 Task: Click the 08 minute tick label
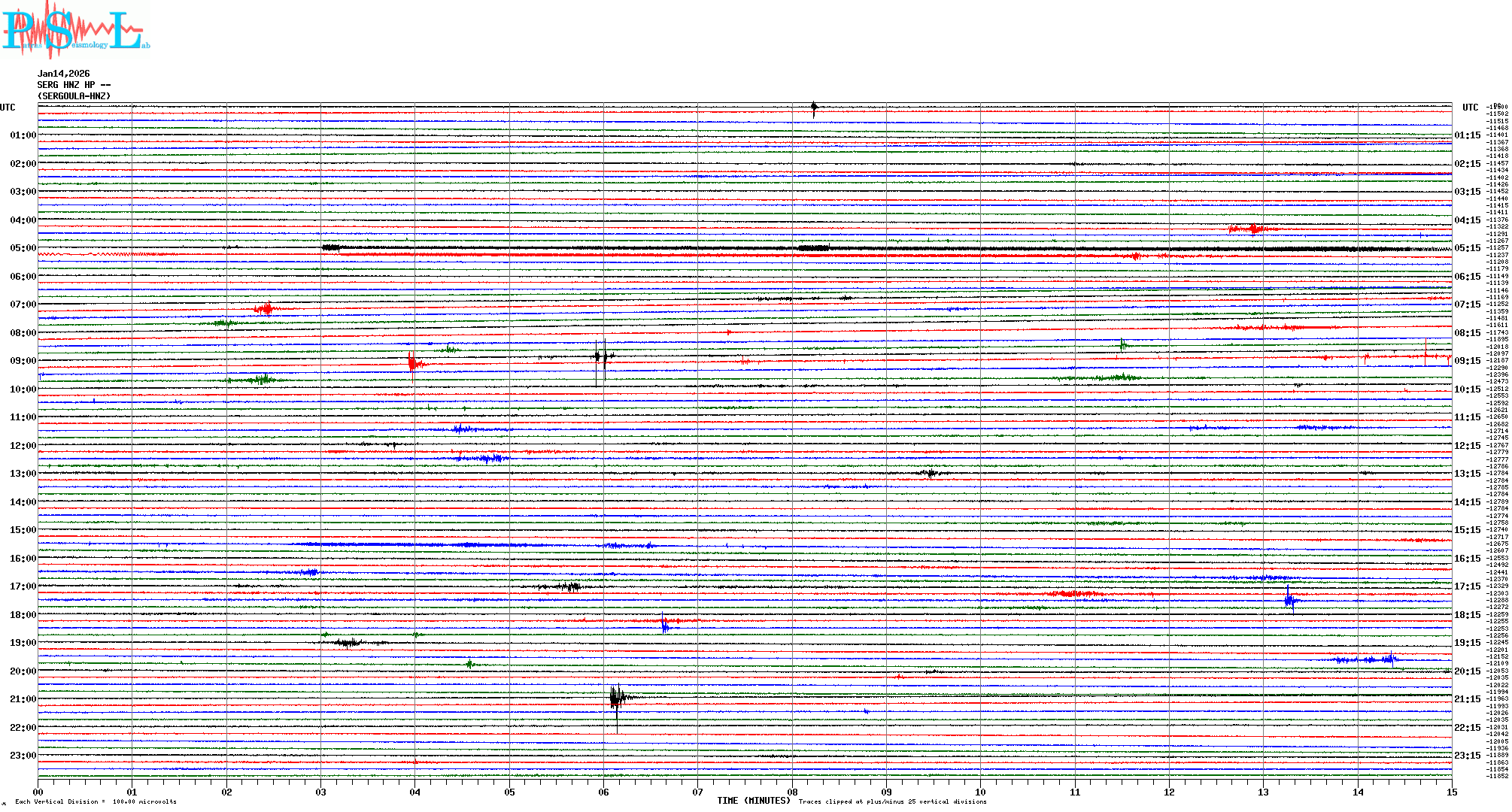[x=792, y=792]
